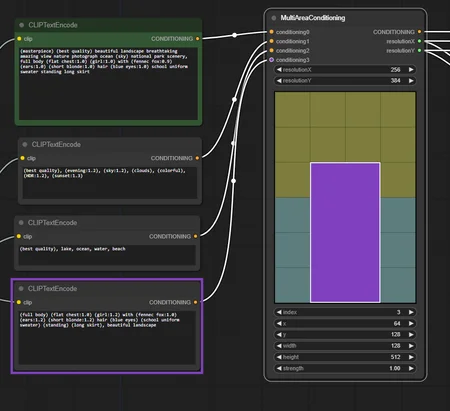This screenshot has width=450, height=411.
Task: Collapse the MultiAreaConditioning node via title dot
Action: tap(274, 18)
